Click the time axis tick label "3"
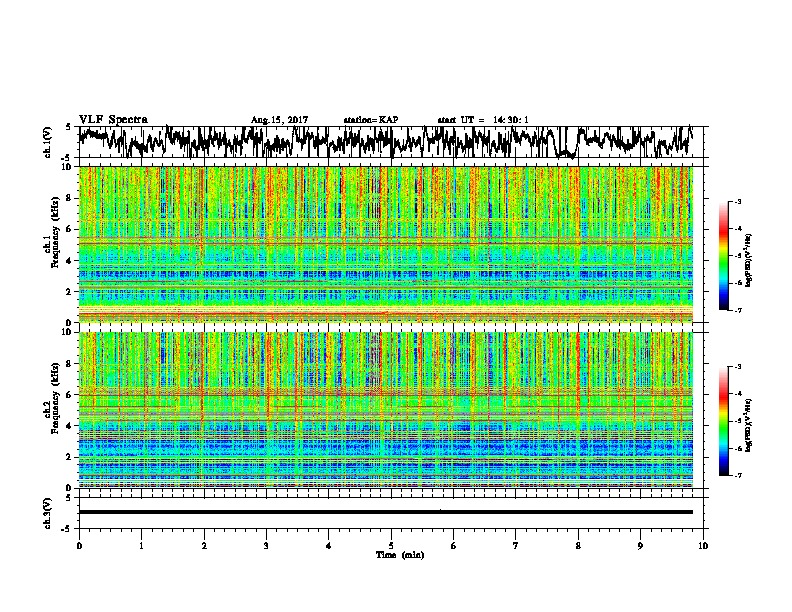 [x=266, y=546]
